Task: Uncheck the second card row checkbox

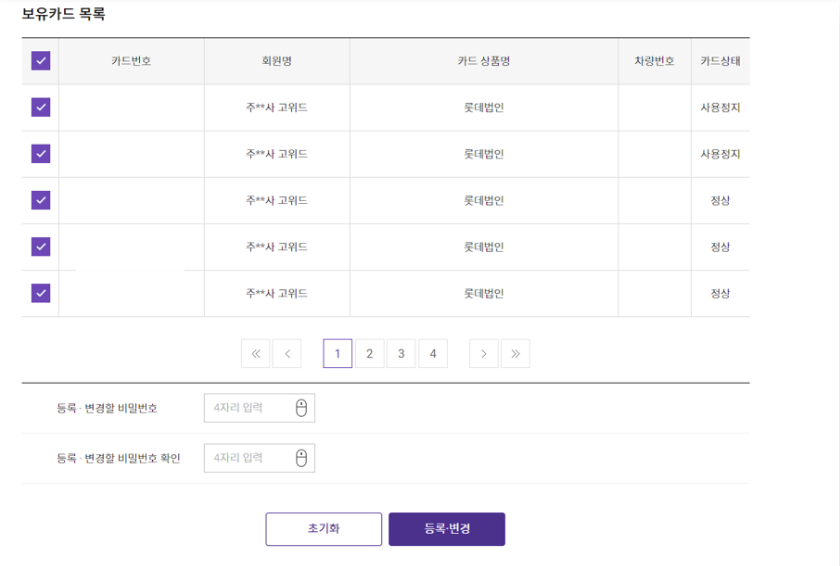Action: coord(41,154)
